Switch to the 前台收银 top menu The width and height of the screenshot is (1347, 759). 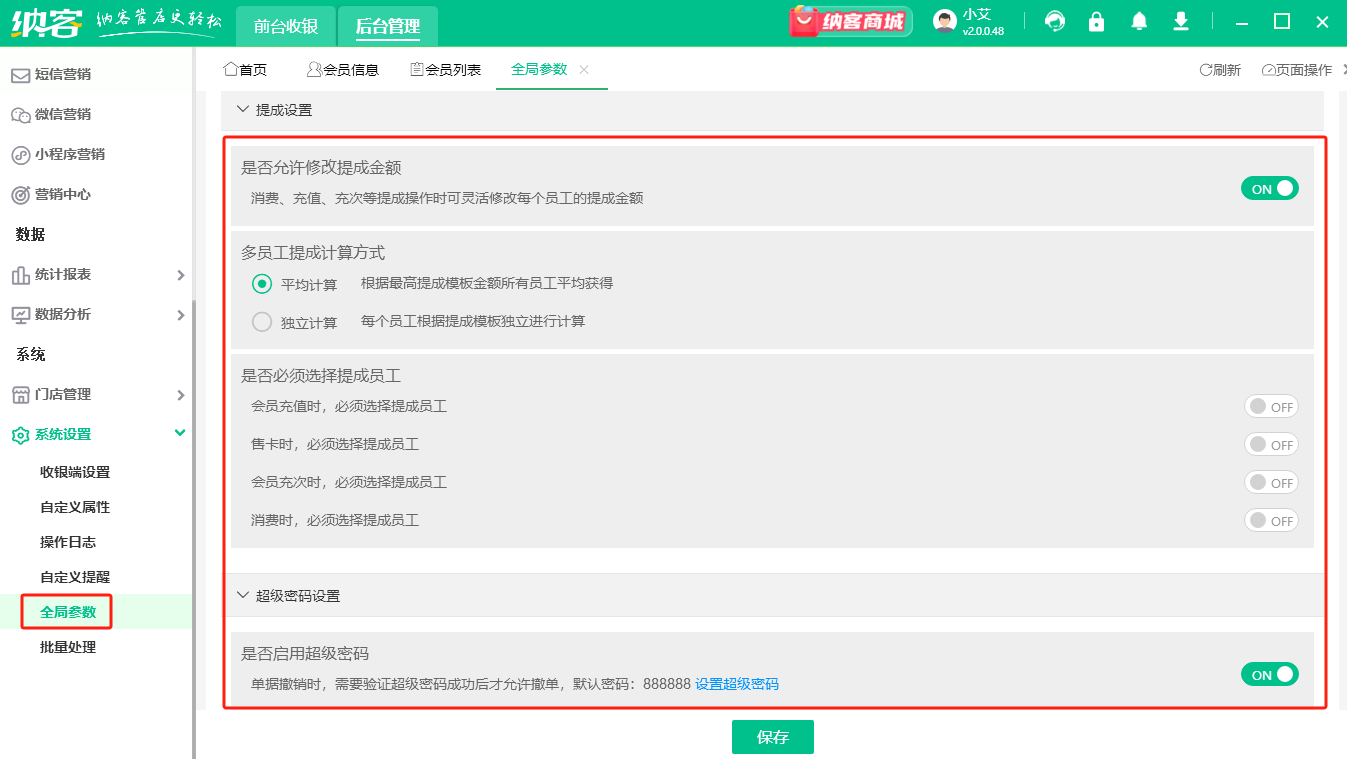click(285, 26)
